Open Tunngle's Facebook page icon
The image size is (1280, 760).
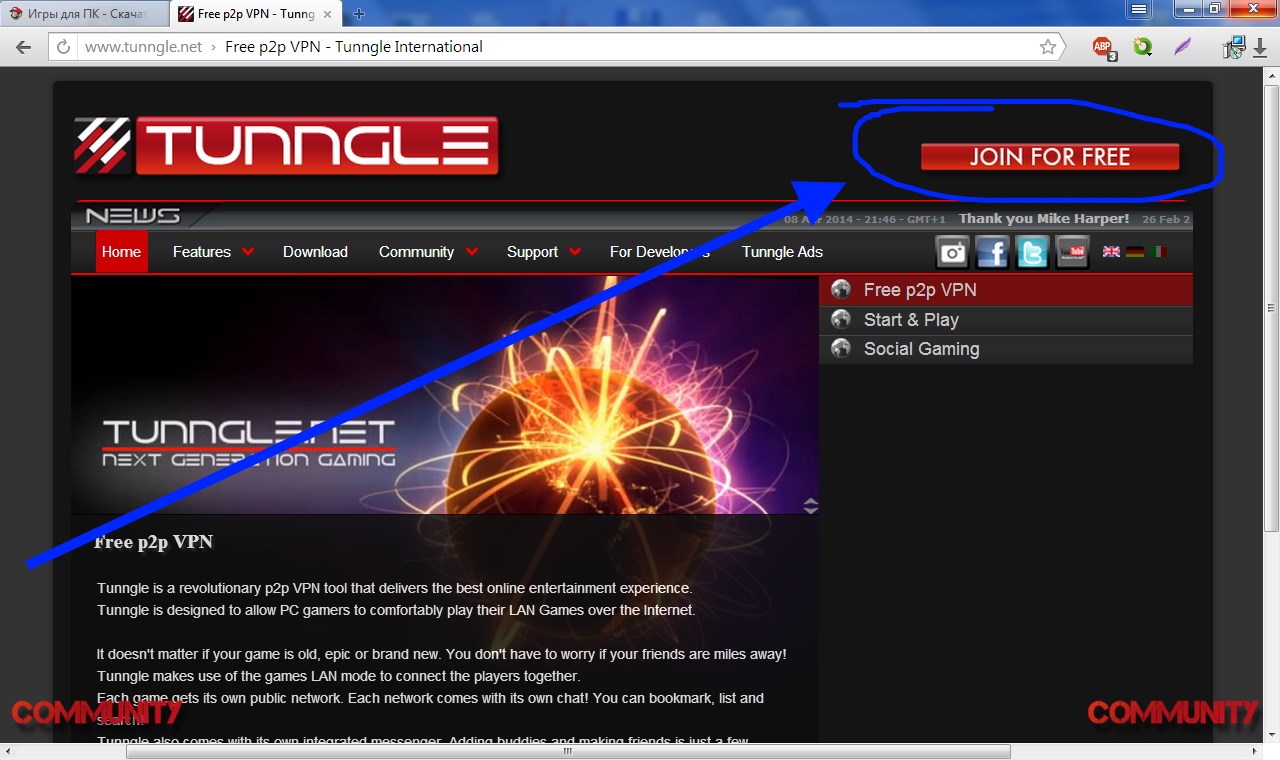pos(992,252)
